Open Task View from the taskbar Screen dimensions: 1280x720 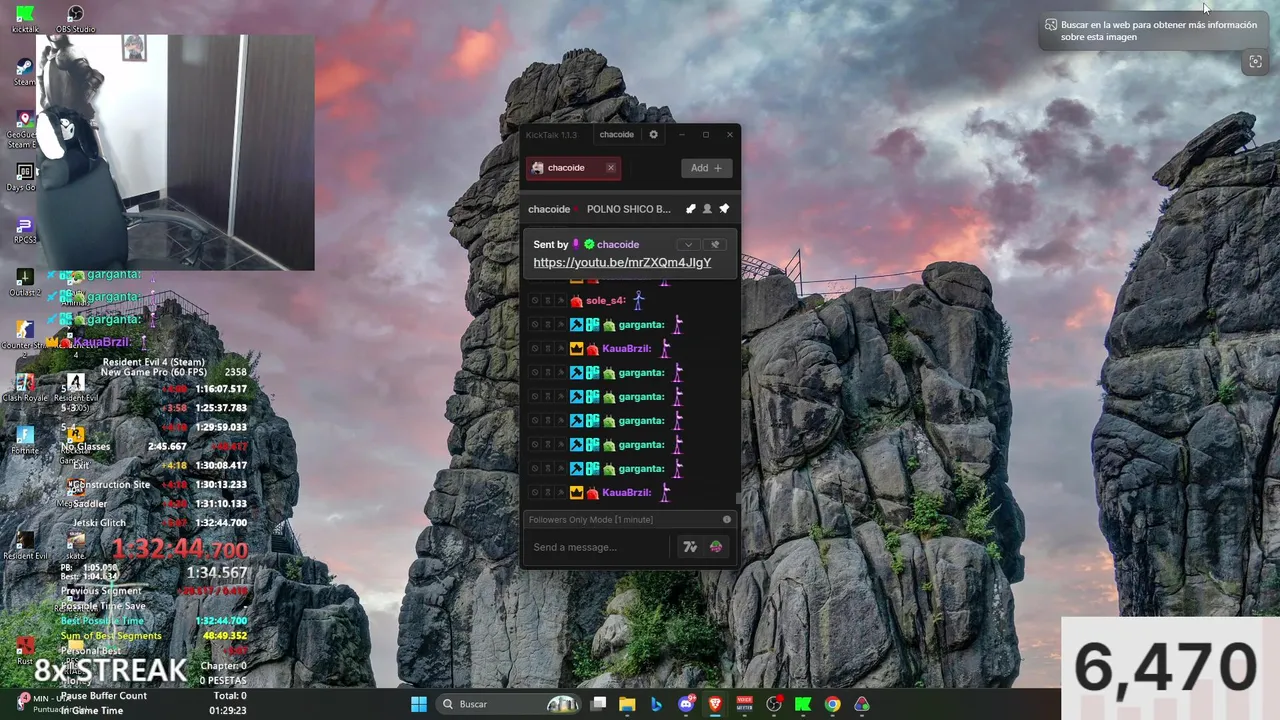(x=598, y=704)
